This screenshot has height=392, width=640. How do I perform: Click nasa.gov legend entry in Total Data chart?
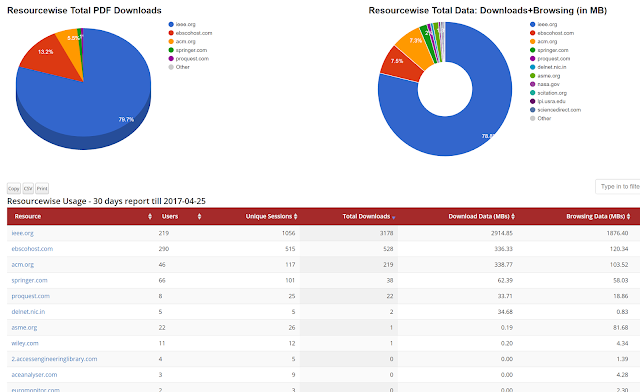pyautogui.click(x=545, y=84)
